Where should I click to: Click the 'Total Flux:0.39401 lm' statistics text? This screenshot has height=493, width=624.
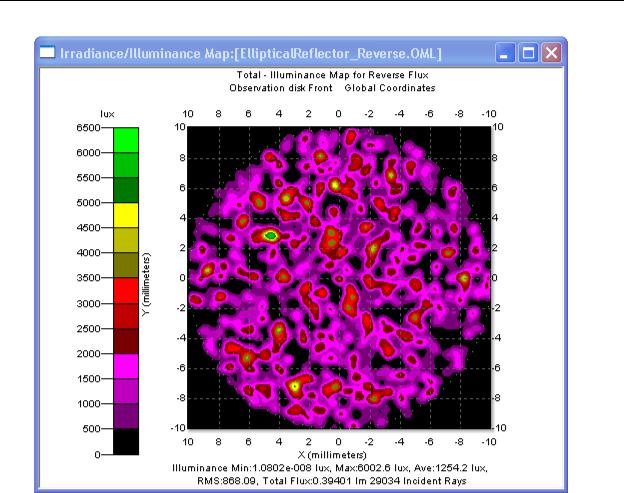coord(314,481)
